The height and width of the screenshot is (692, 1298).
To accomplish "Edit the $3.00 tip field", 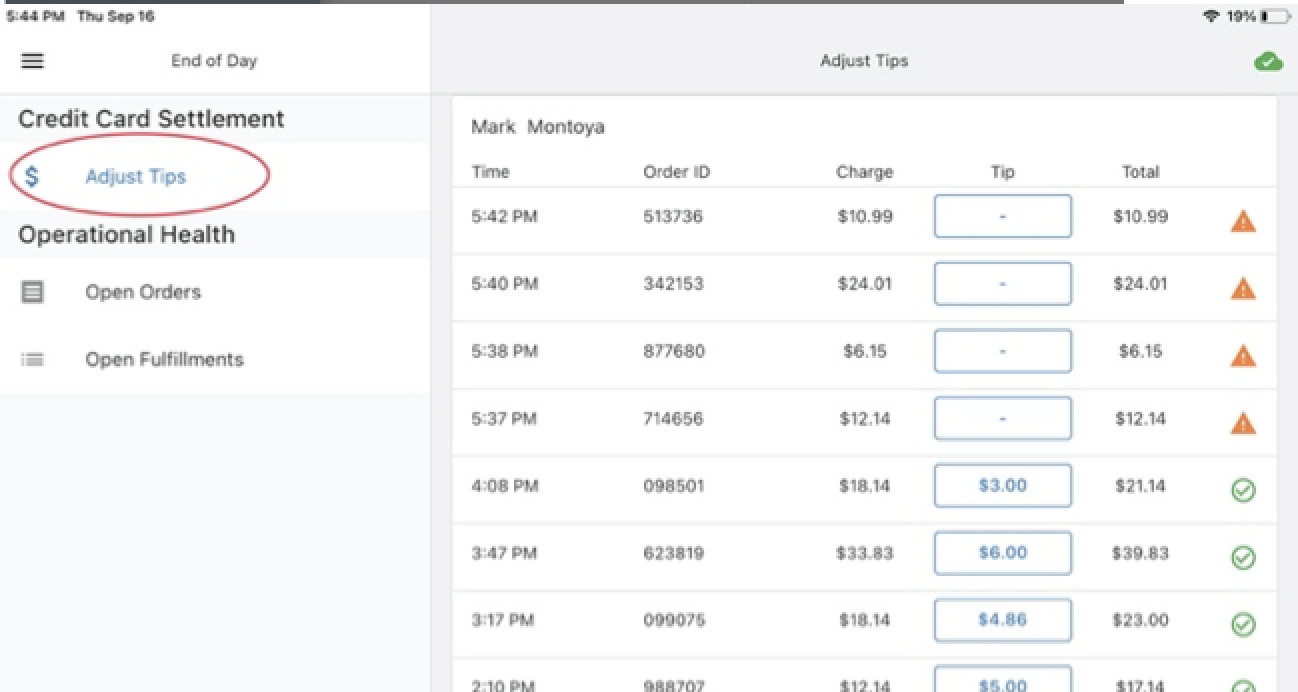I will click(1002, 485).
